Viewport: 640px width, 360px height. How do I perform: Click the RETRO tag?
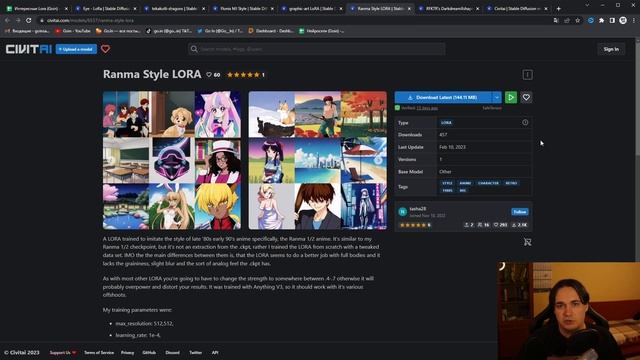[x=511, y=183]
